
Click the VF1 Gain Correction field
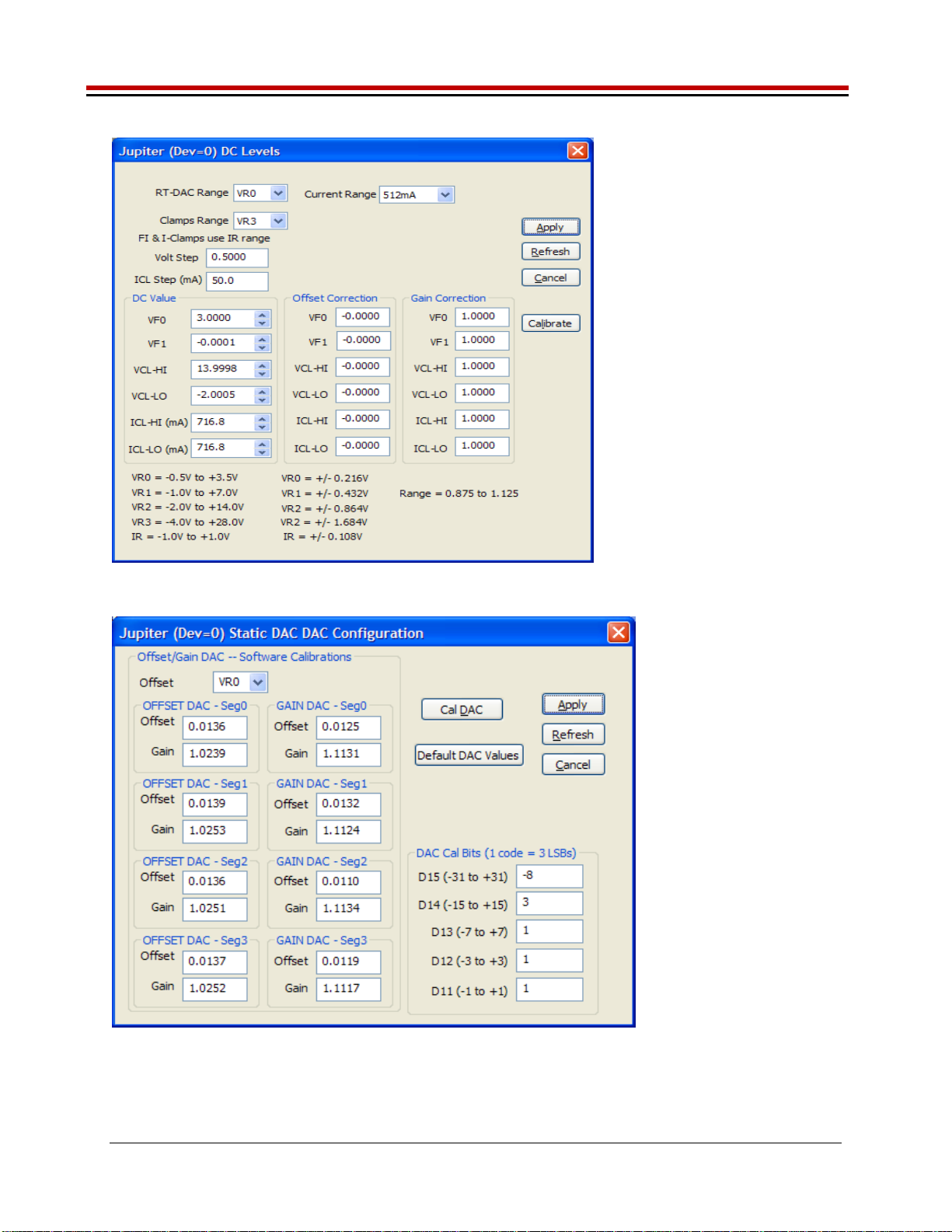tap(482, 340)
